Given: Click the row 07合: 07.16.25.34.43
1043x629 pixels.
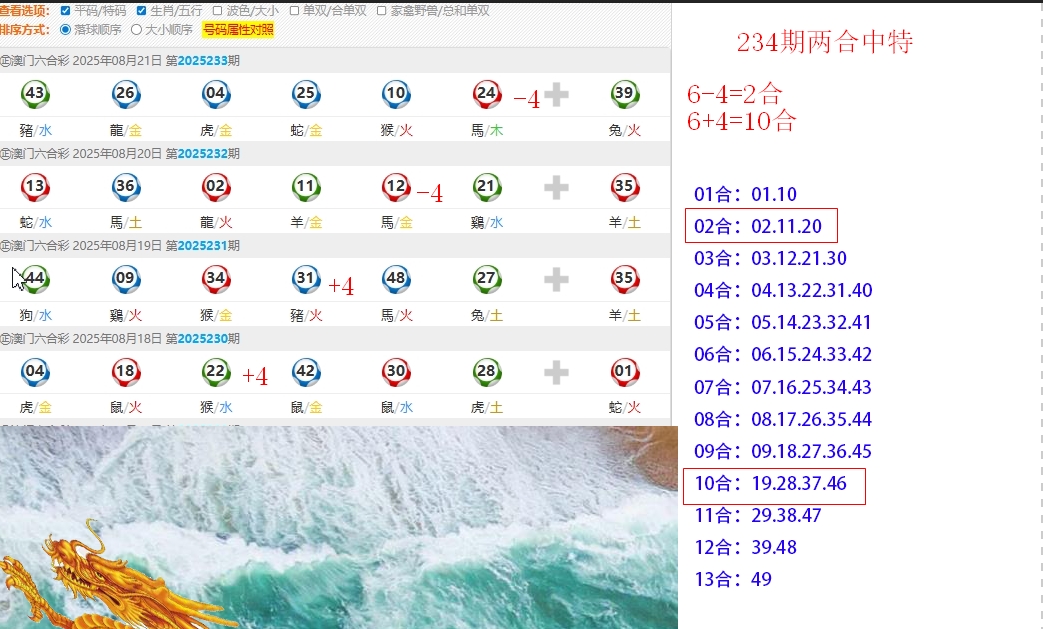Looking at the screenshot, I should (x=782, y=387).
